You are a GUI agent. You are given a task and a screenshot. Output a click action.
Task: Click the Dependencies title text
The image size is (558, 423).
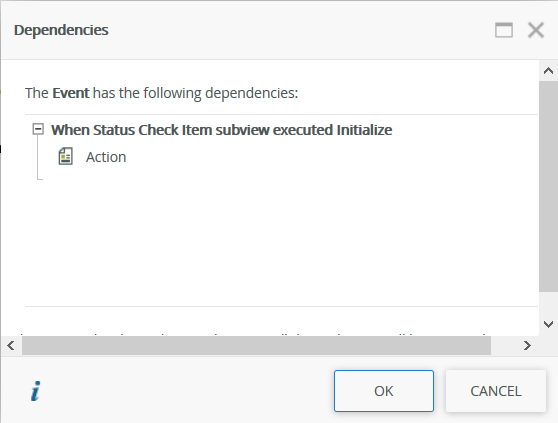pos(61,30)
